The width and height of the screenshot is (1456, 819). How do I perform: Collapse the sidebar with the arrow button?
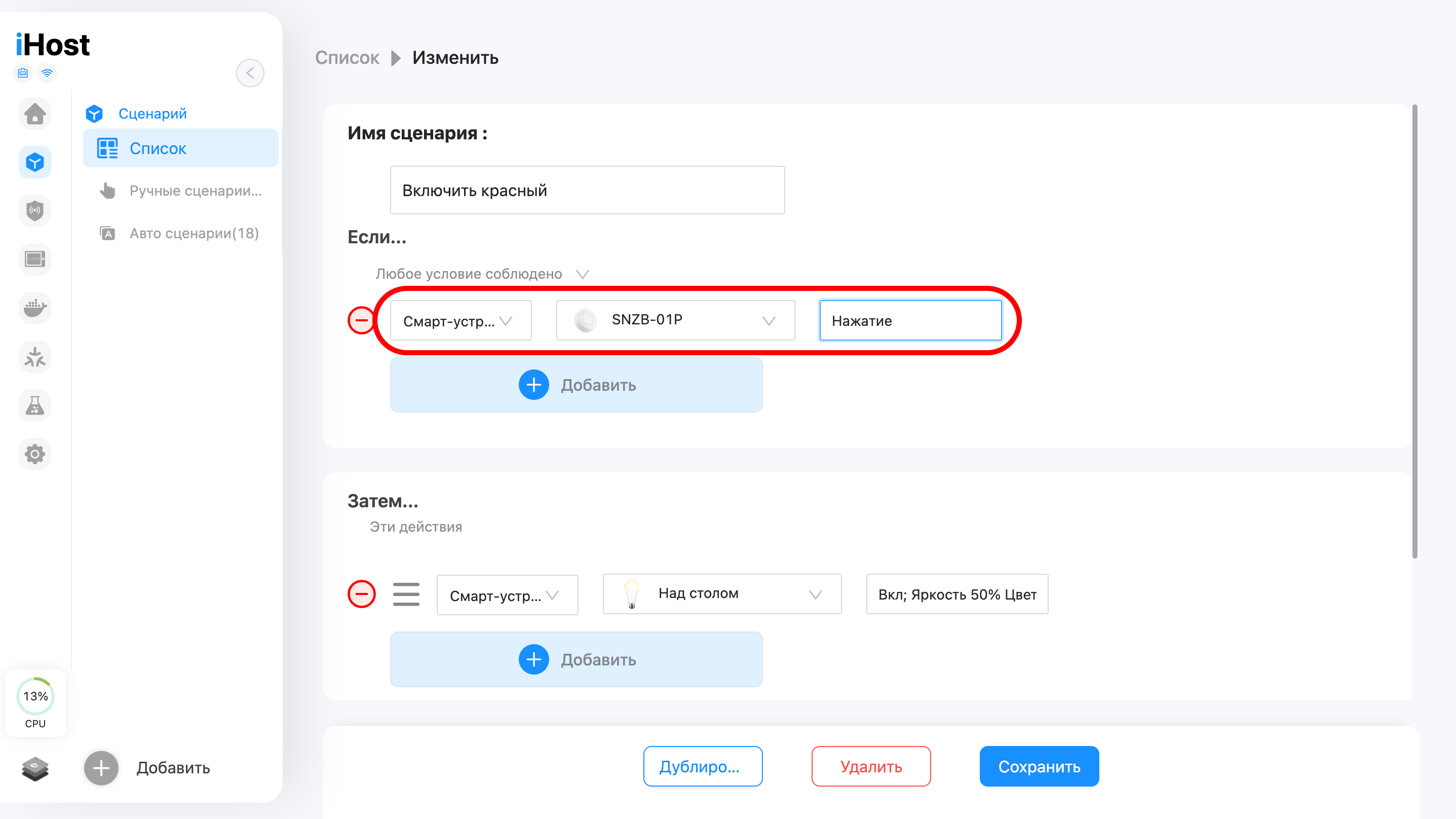click(x=250, y=73)
